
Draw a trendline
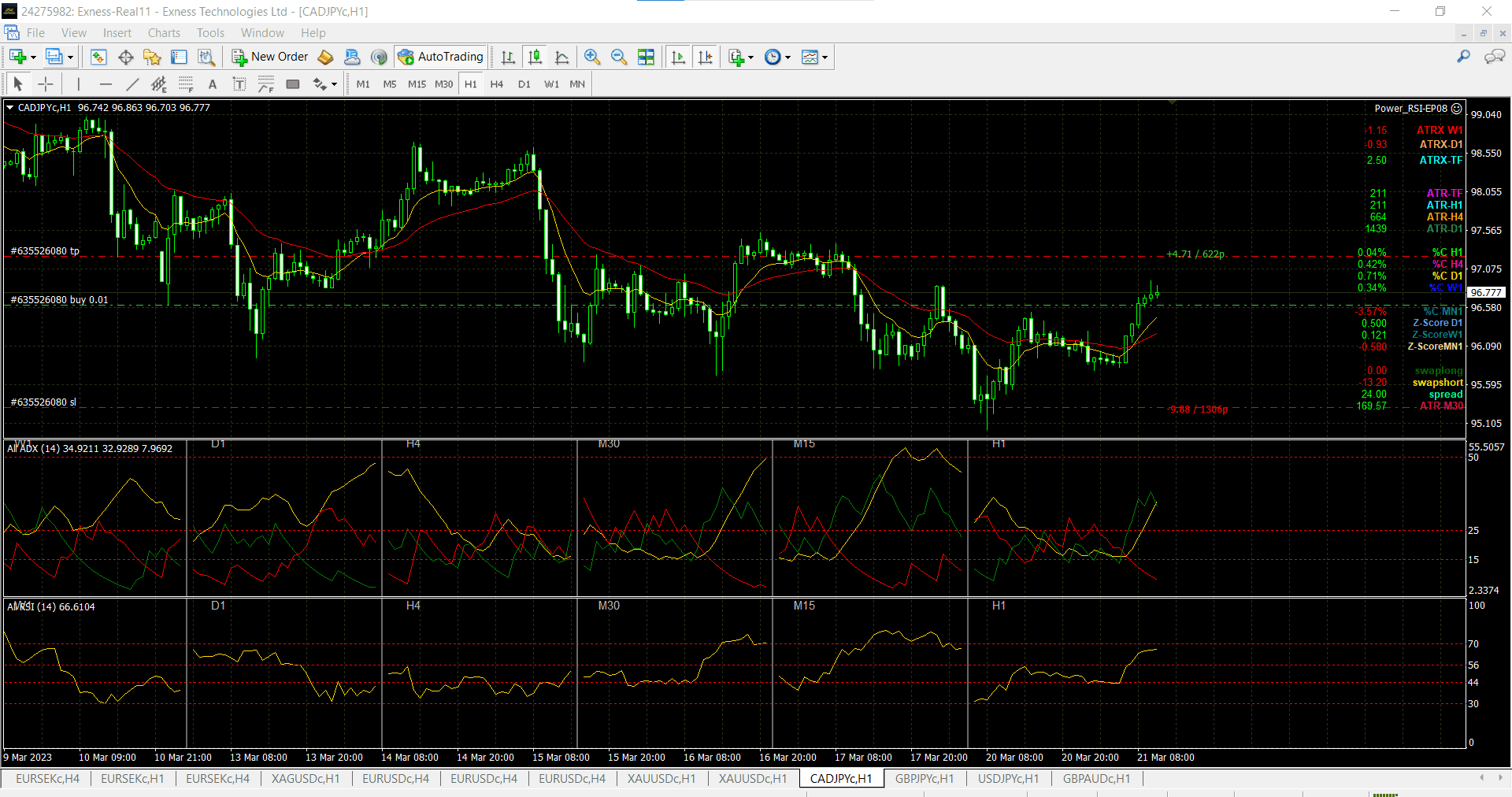point(132,83)
